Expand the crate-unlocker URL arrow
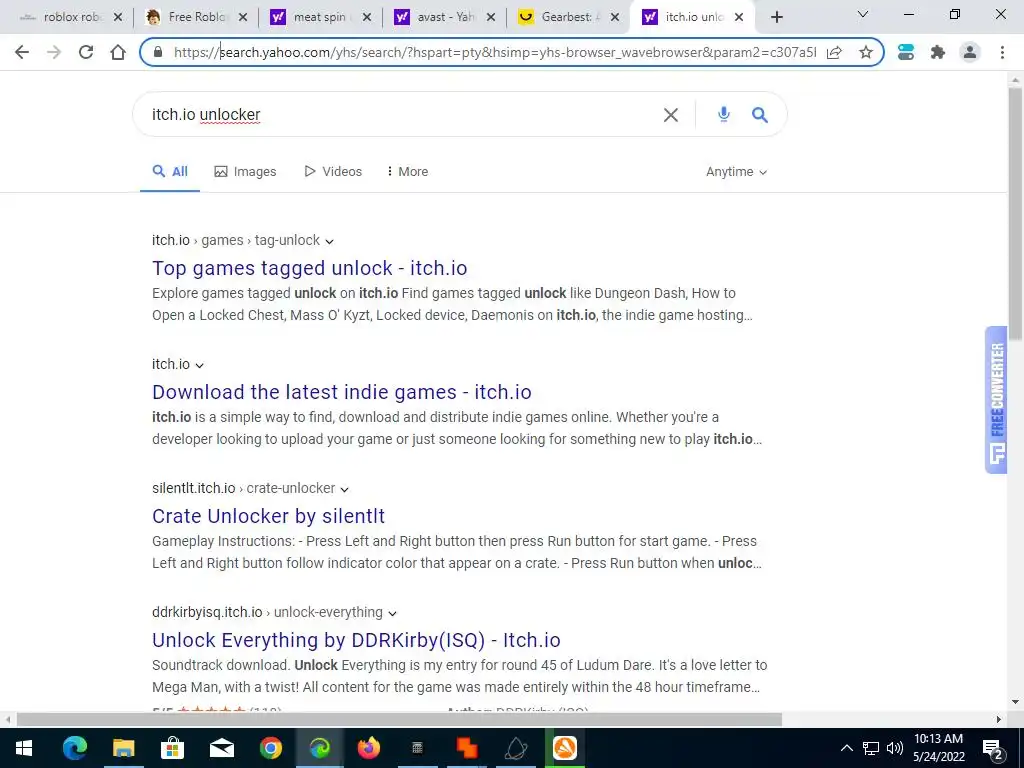This screenshot has height=768, width=1024. (344, 489)
